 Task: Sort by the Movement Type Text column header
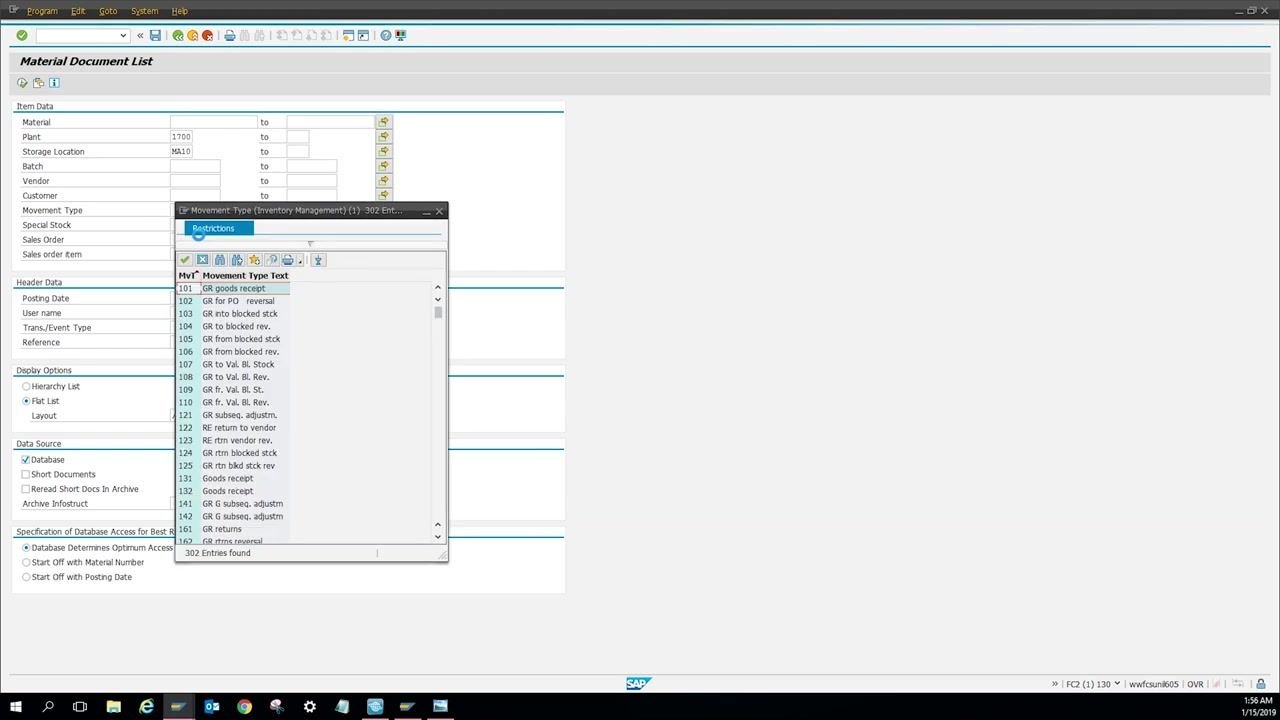[245, 275]
